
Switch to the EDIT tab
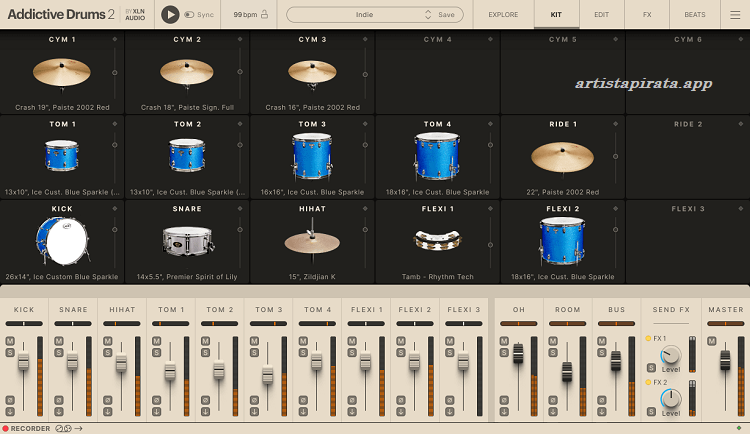click(x=601, y=15)
